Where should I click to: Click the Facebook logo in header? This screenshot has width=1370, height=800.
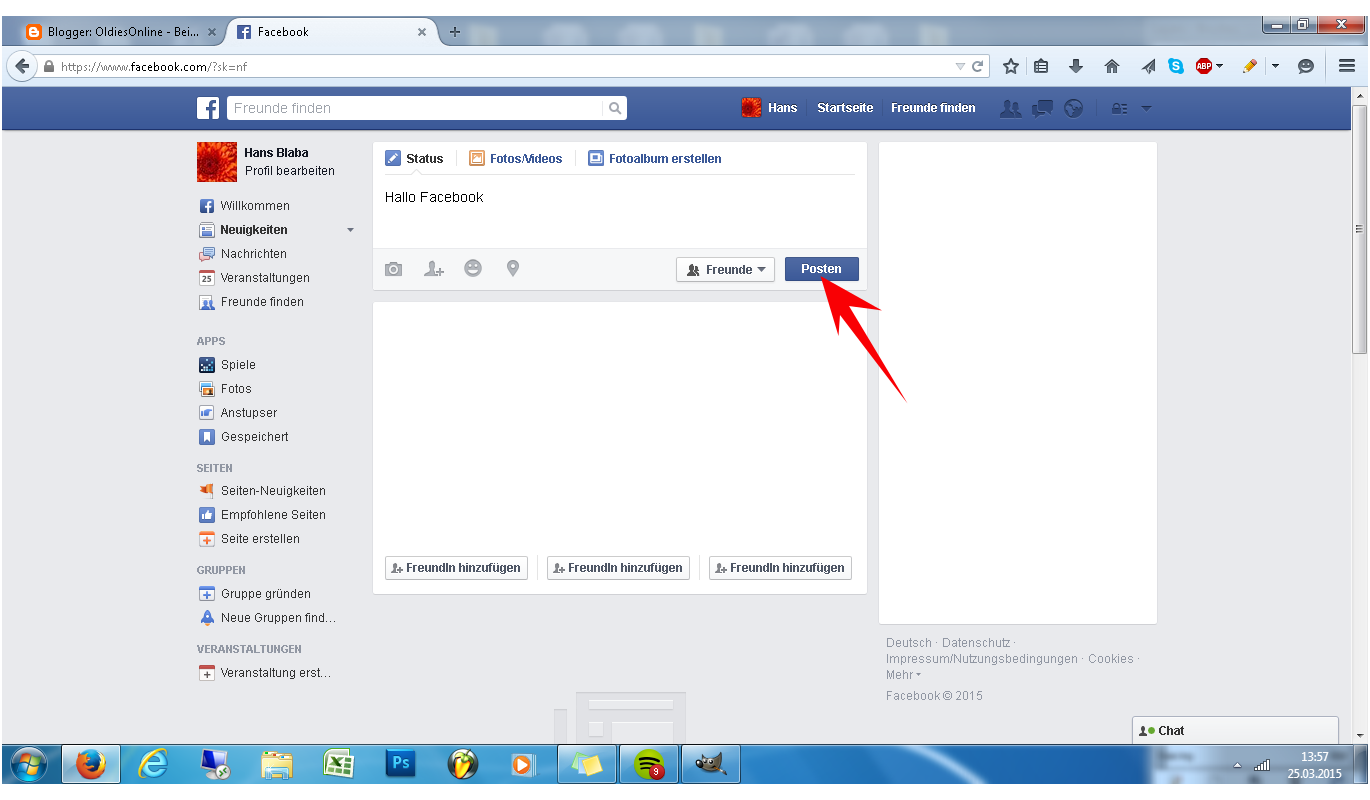(208, 108)
